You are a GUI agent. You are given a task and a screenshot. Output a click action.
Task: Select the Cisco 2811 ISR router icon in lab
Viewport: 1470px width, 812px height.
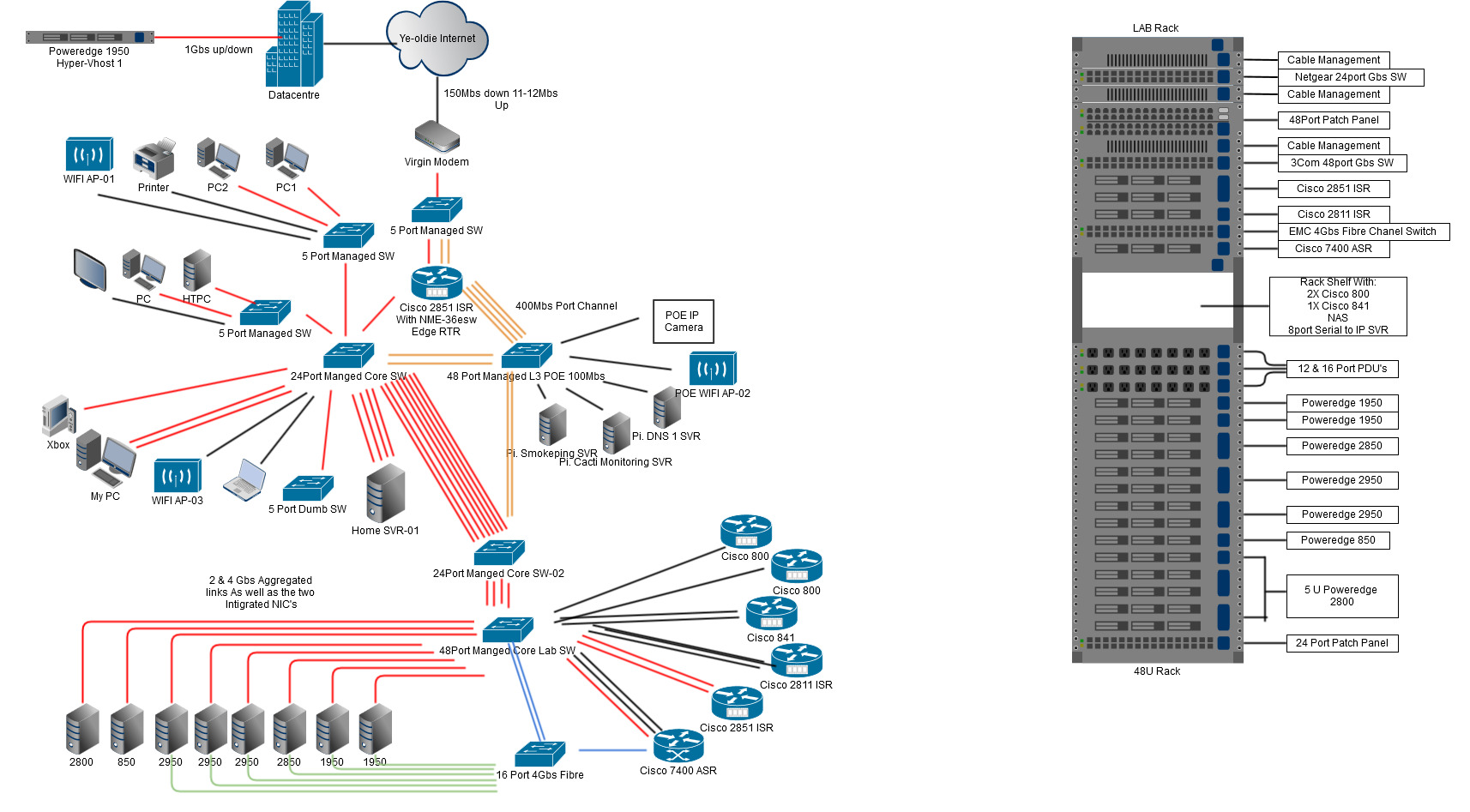[x=797, y=659]
